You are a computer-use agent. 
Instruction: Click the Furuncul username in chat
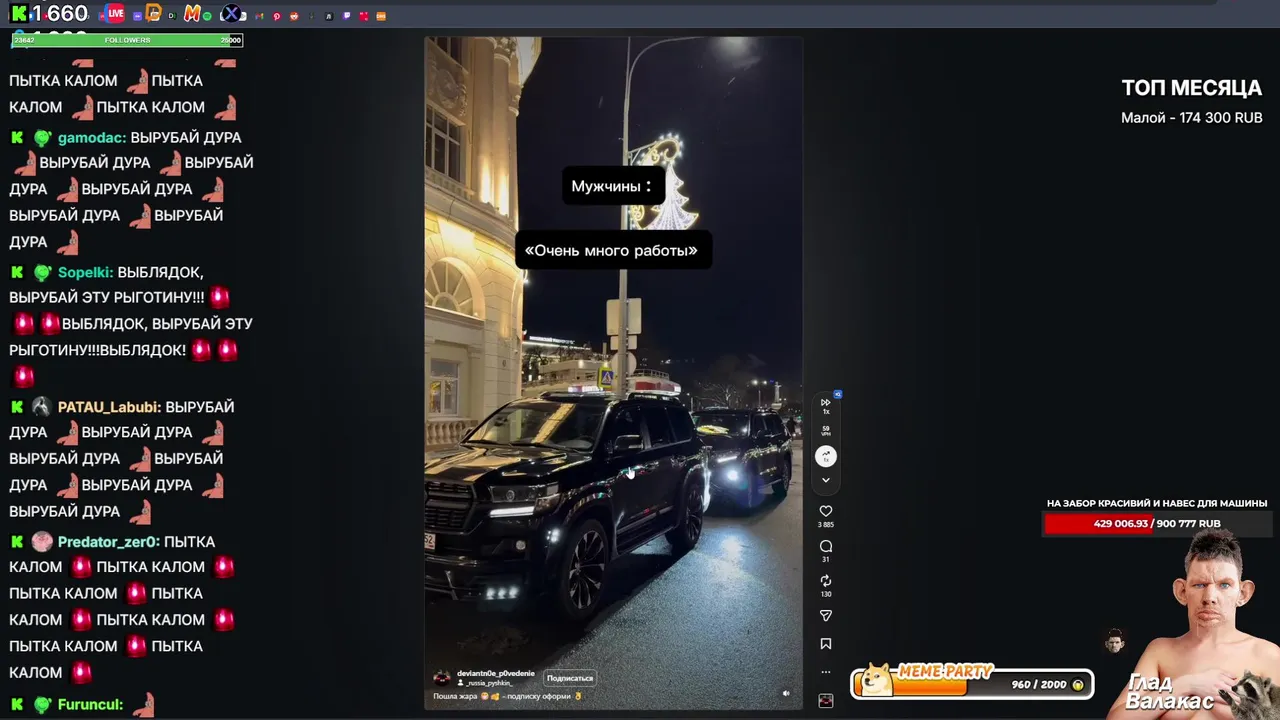coord(90,704)
